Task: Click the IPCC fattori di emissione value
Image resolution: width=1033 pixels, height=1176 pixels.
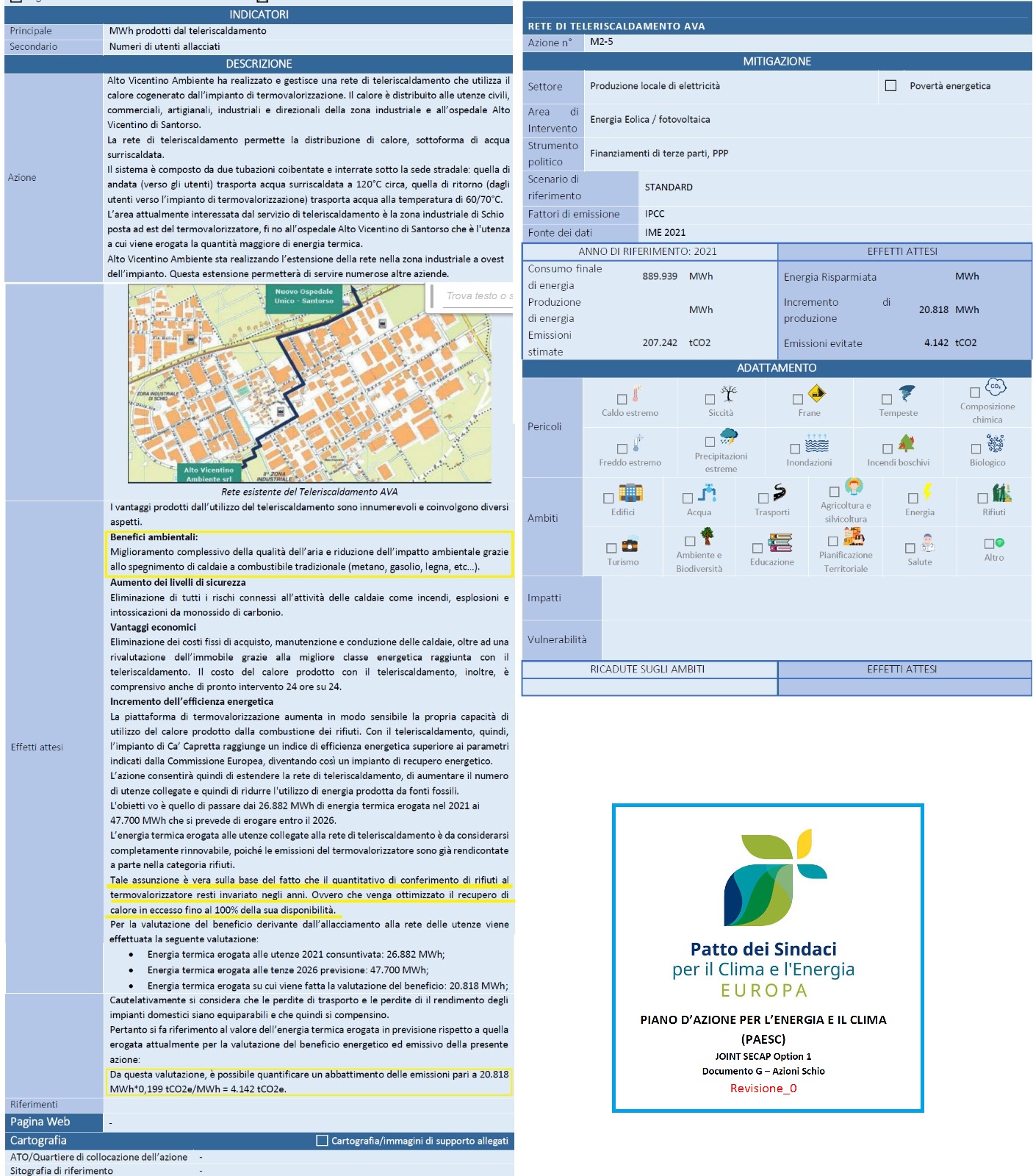Action: click(x=655, y=214)
